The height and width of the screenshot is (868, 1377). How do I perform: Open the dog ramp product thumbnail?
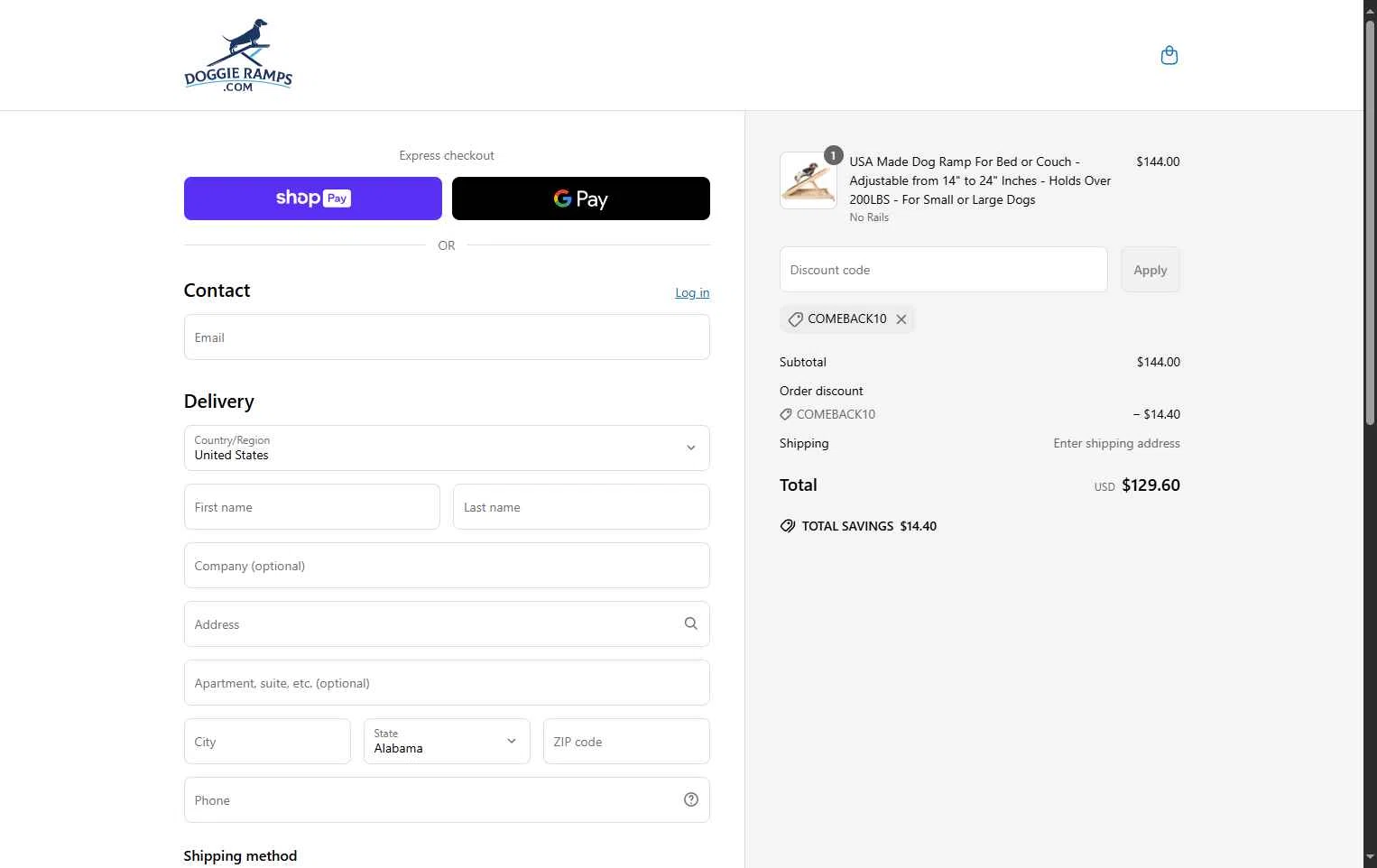click(x=808, y=180)
